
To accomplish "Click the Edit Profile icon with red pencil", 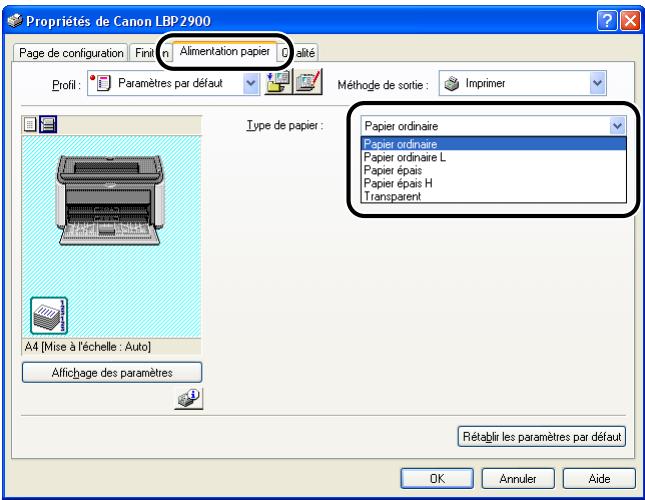I will (x=308, y=82).
